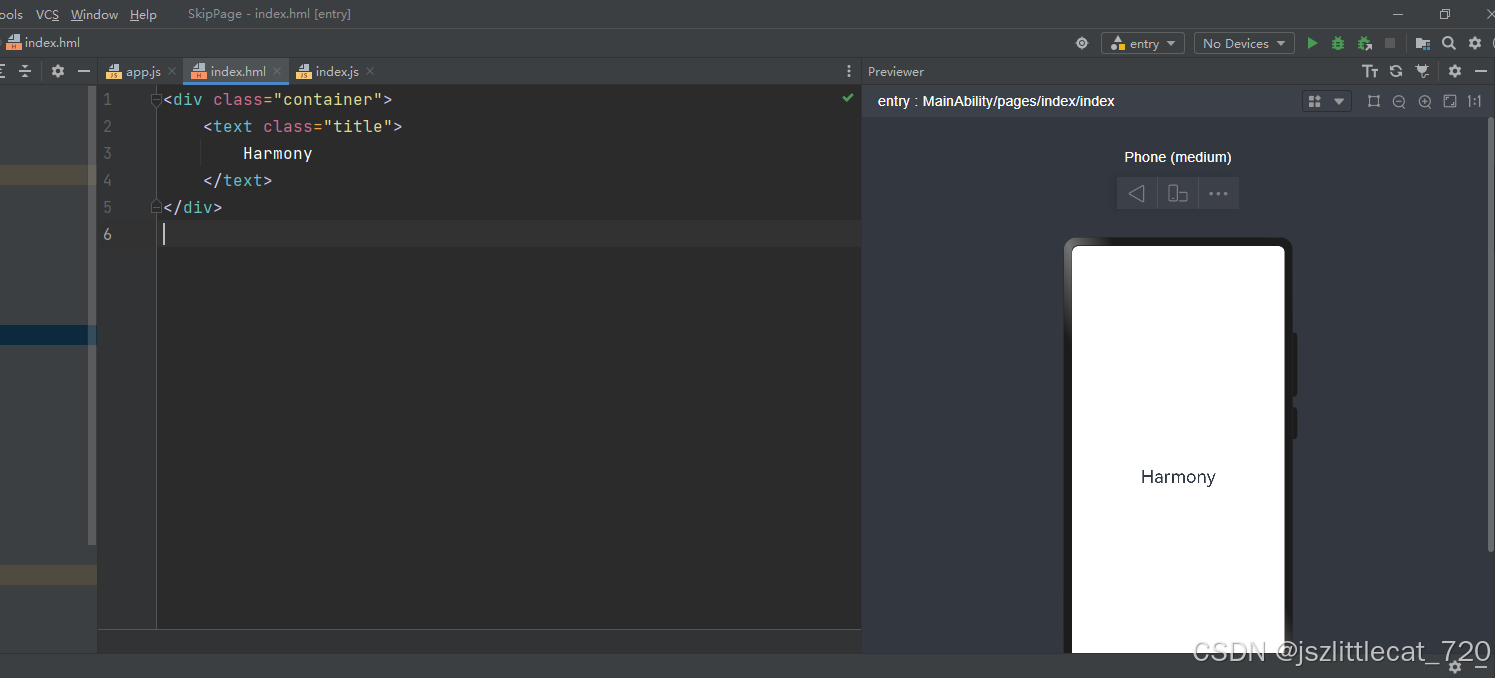Image resolution: width=1495 pixels, height=678 pixels.
Task: Open the three-dots more options for phone preview
Action: (x=1218, y=193)
